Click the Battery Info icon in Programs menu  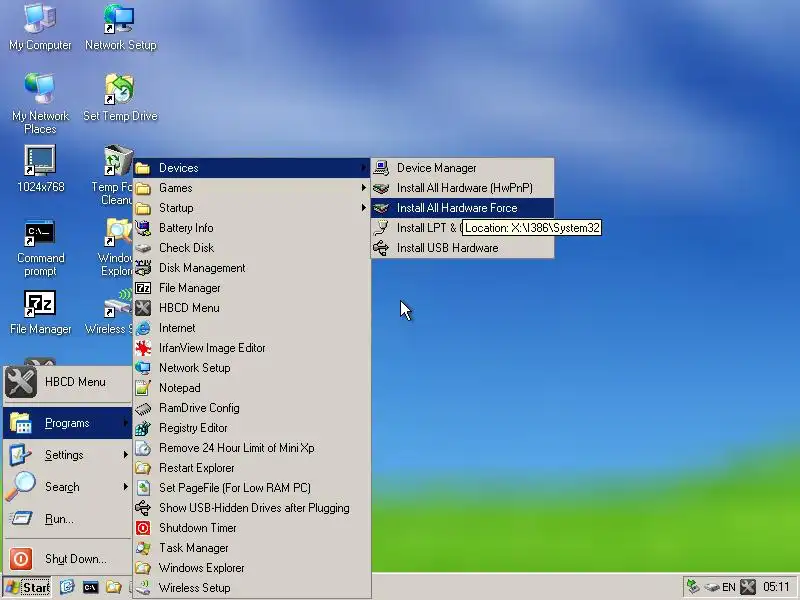click(x=143, y=228)
